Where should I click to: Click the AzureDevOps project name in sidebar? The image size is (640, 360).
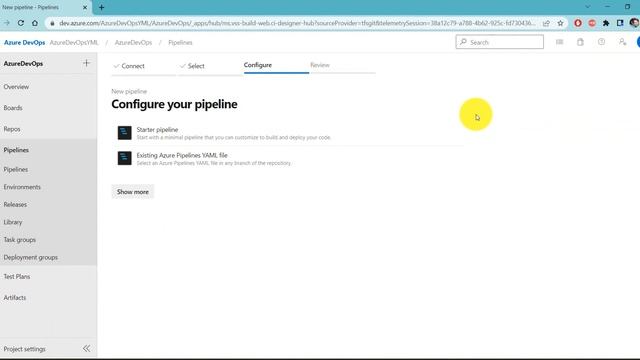click(23, 64)
